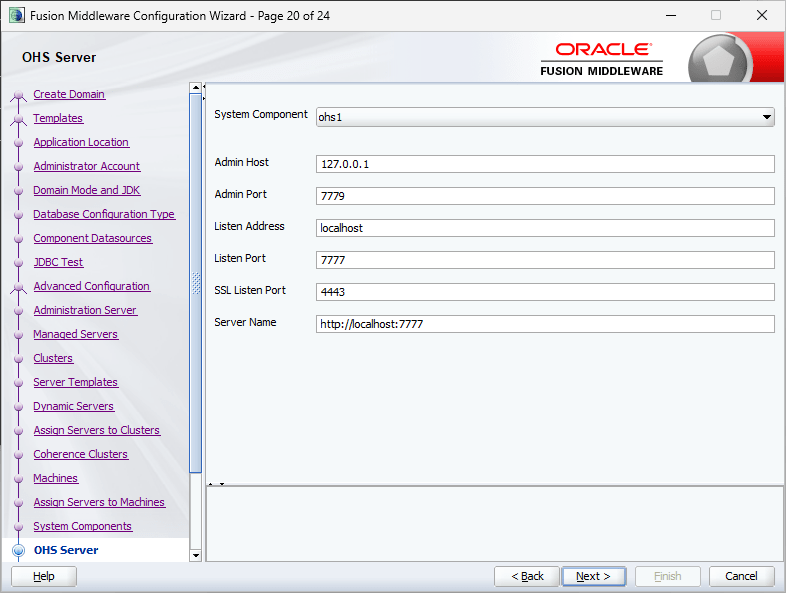Navigate to the Clusters step
The width and height of the screenshot is (786, 593).
pyautogui.click(x=53, y=358)
